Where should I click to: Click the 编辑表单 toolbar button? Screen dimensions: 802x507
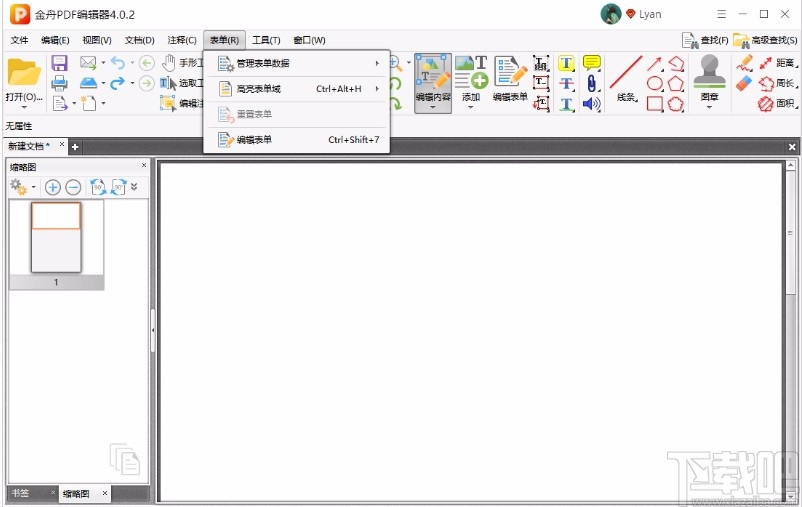tap(510, 78)
